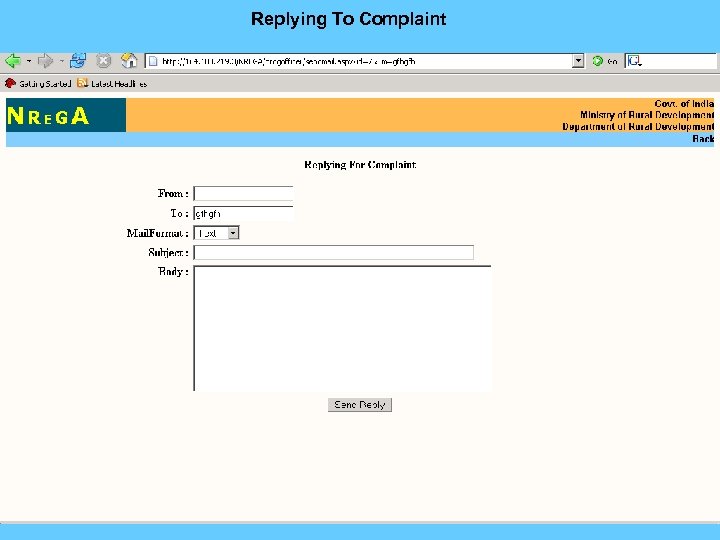The image size is (720, 540).
Task: Click the Ministry of Rural Development text
Action: (647, 115)
